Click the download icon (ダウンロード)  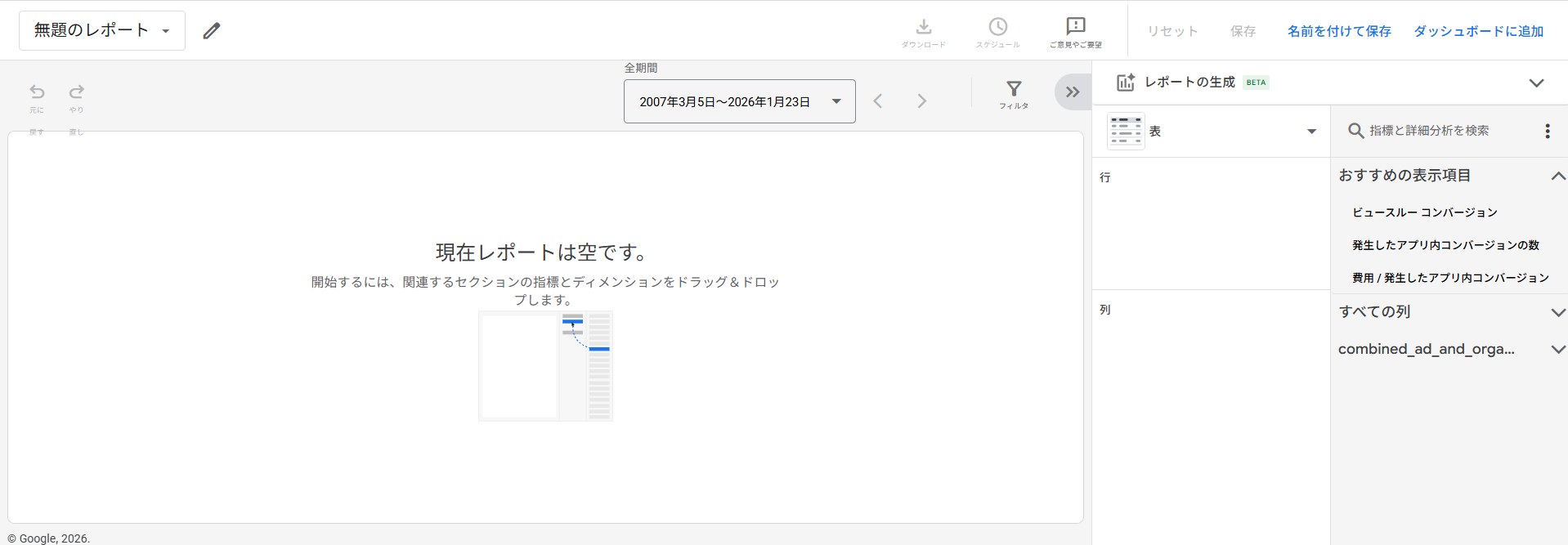tap(923, 28)
